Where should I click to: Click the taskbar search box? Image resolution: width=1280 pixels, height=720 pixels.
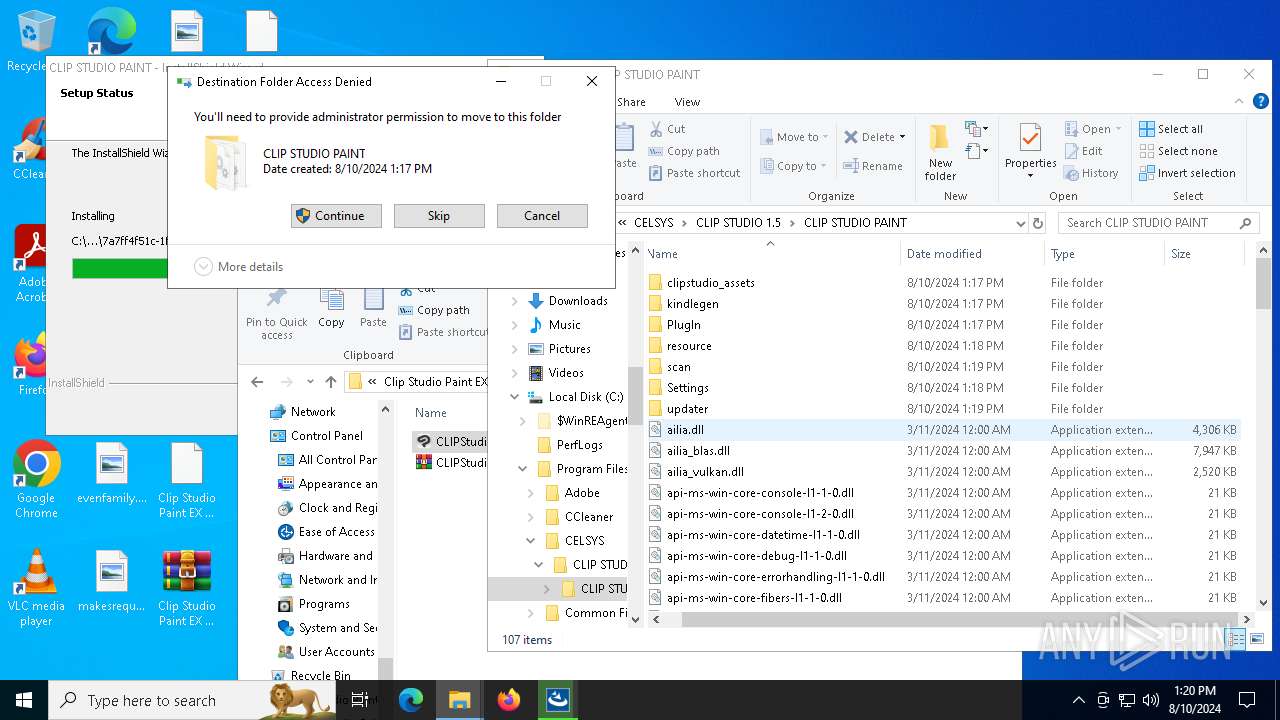click(194, 700)
